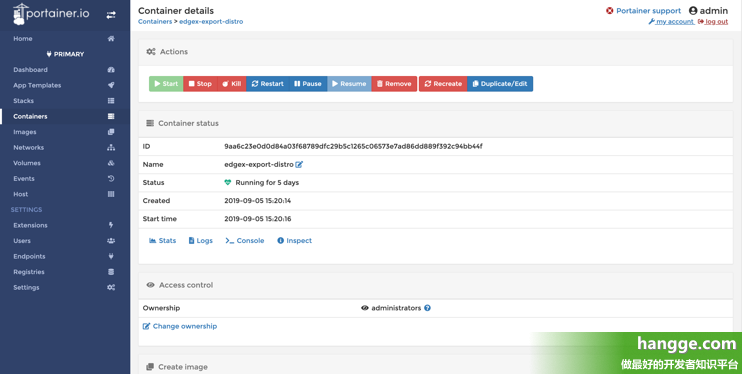Open Home in the sidebar
Screen dimensions: 742x374
pyautogui.click(x=23, y=39)
